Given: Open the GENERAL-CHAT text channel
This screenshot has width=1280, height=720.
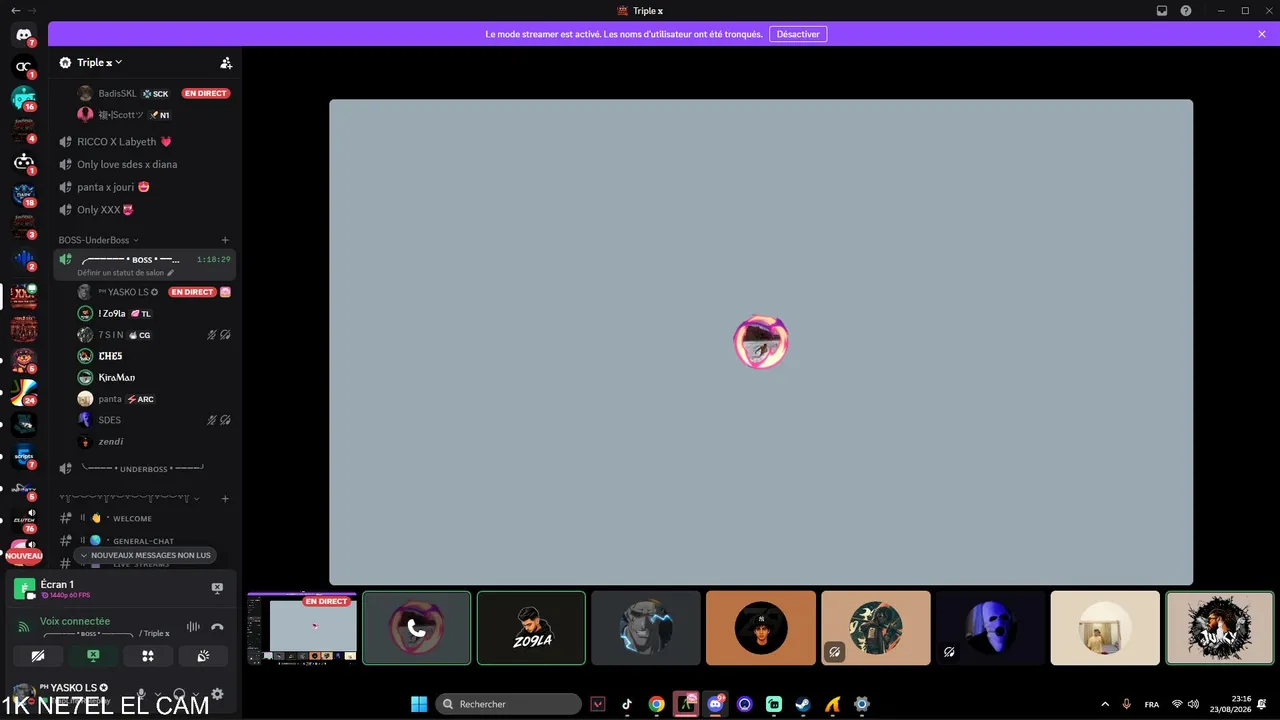Looking at the screenshot, I should 145,541.
